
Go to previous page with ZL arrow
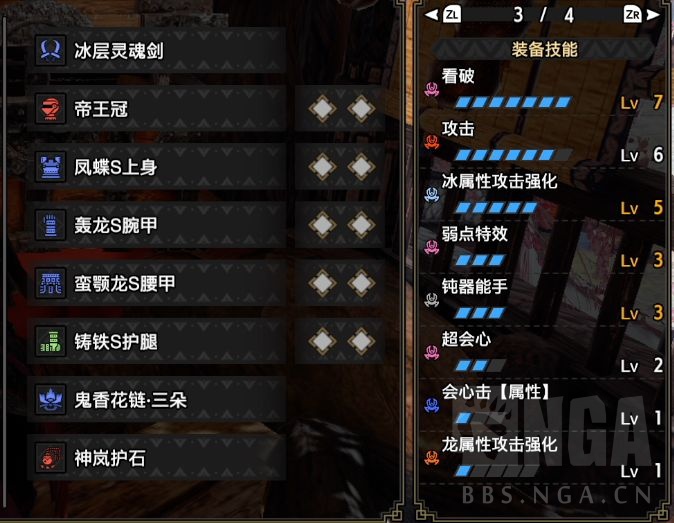point(443,15)
